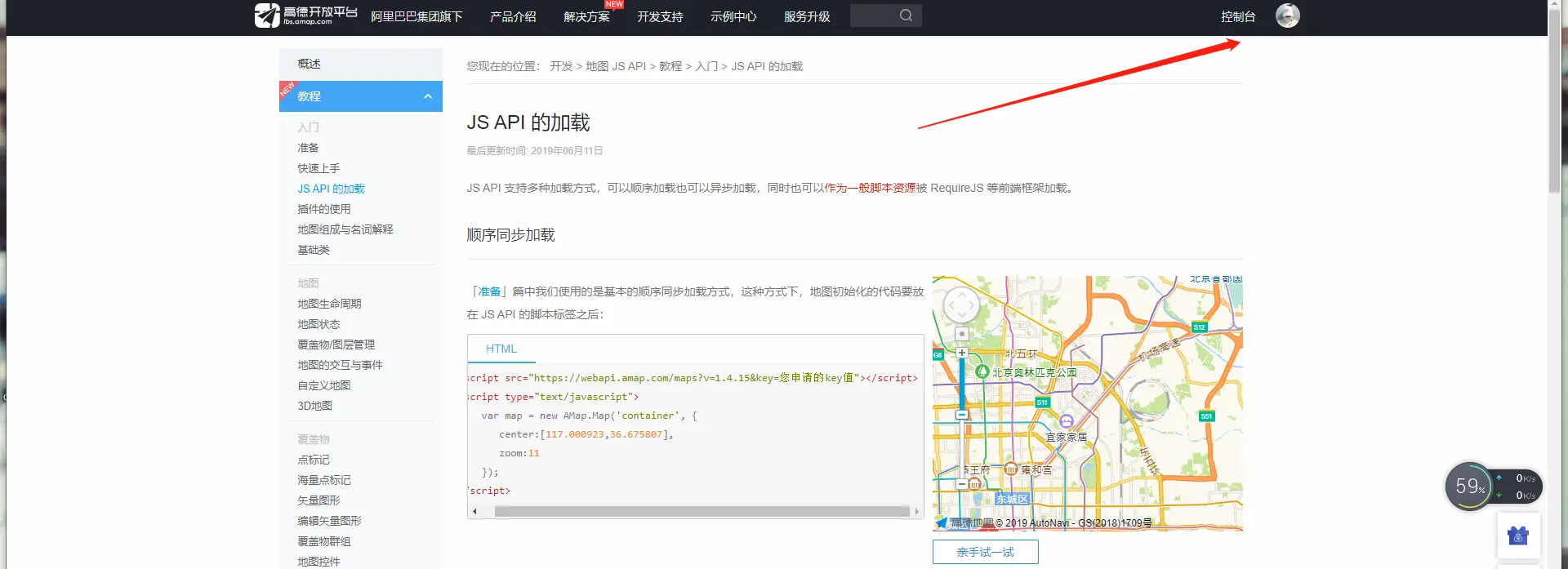The width and height of the screenshot is (1568, 569).
Task: Click the map pan direction control
Action: pos(961,306)
